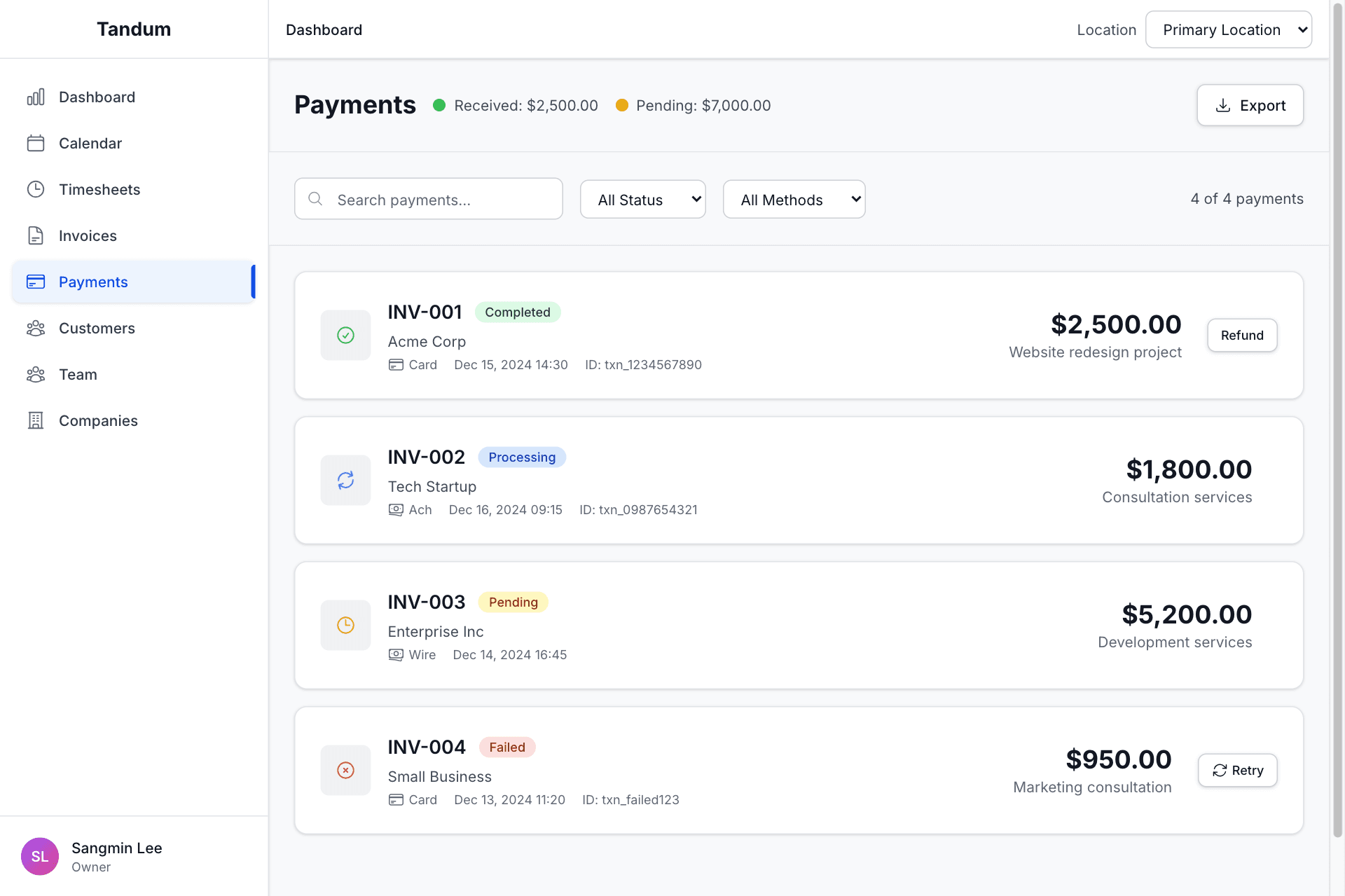Viewport: 1345px width, 896px height.
Task: Click the page vertical scrollbar
Action: pyautogui.click(x=1337, y=420)
